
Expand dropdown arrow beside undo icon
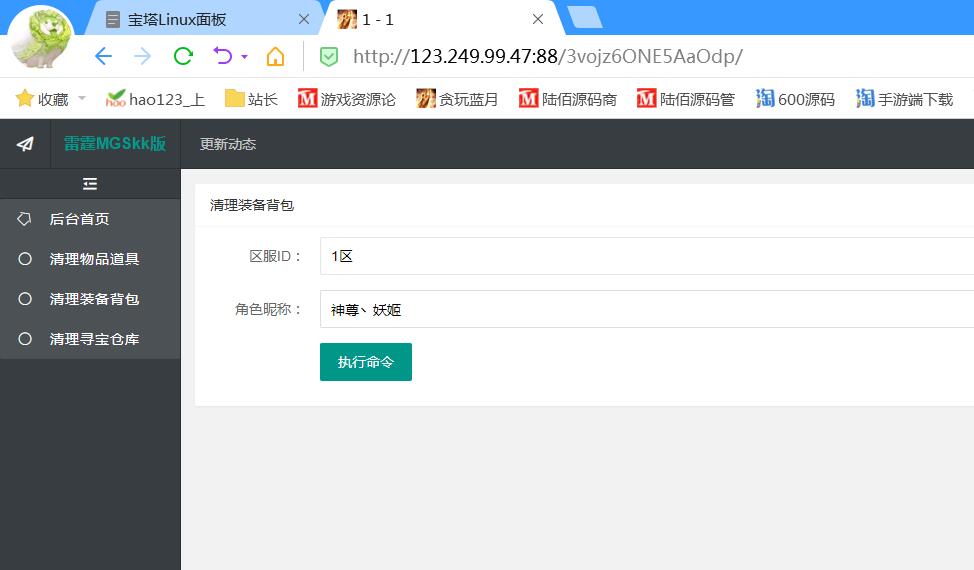244,57
